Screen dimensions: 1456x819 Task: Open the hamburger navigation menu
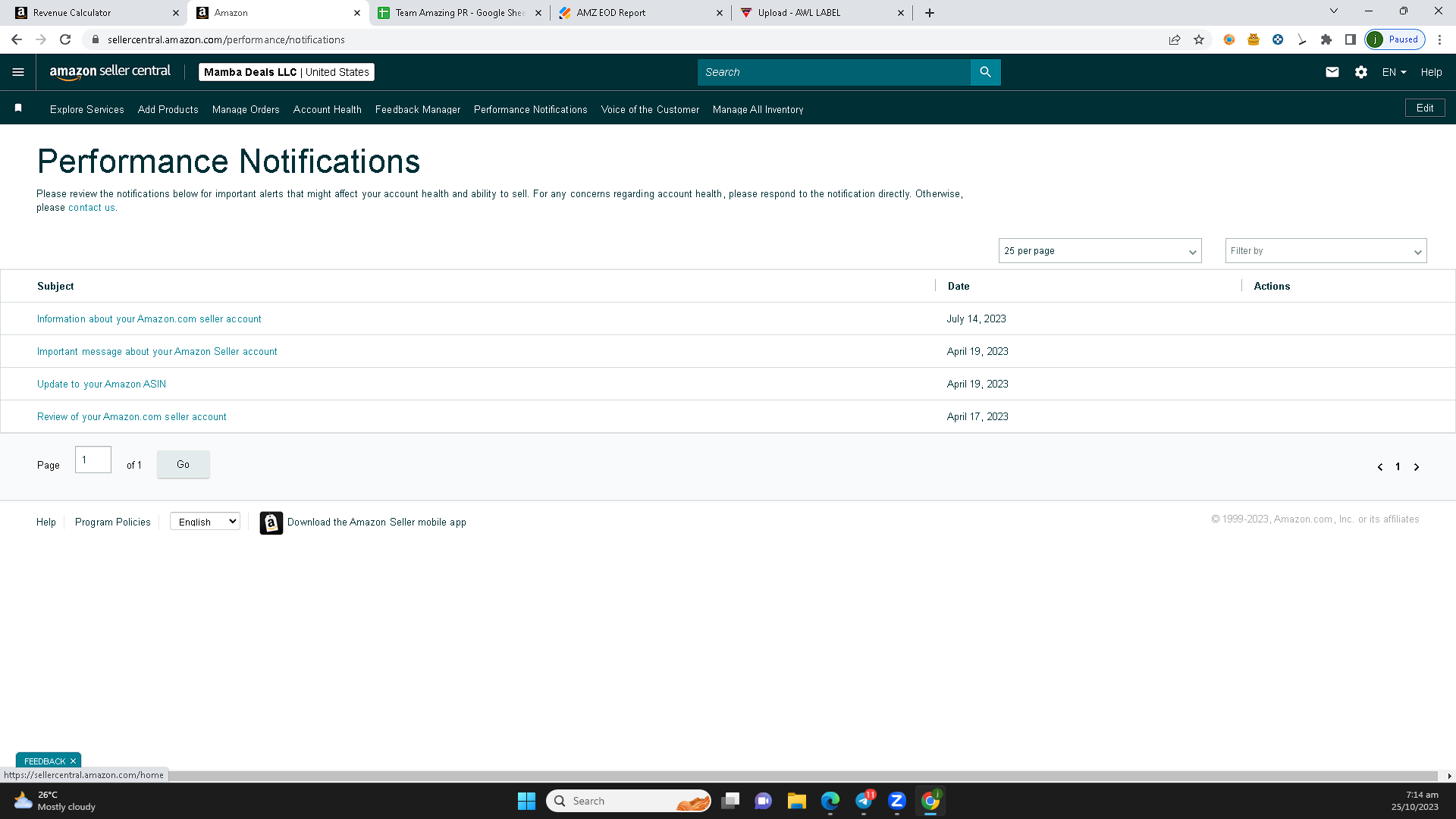(x=18, y=72)
